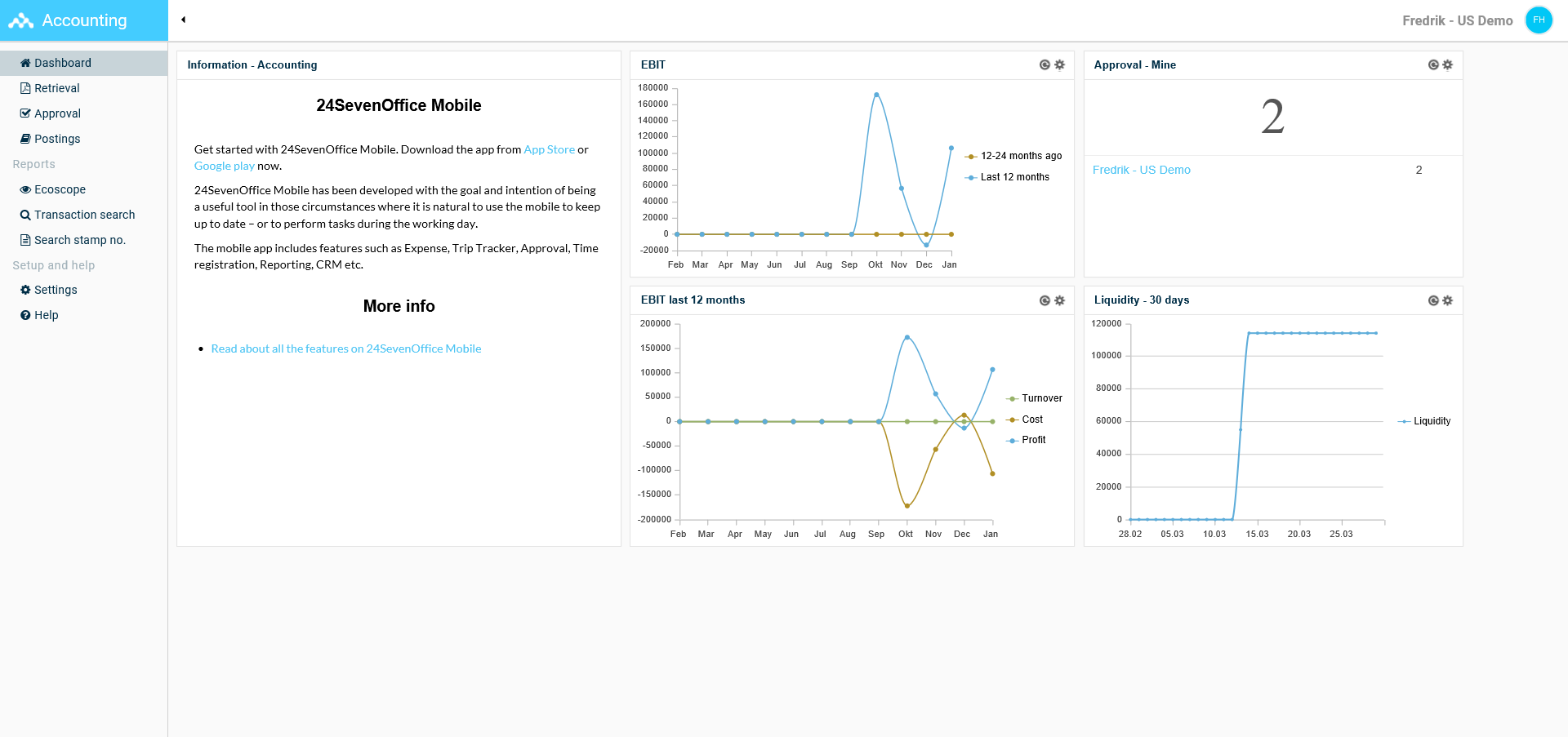Screen dimensions: 1568x737
Task: Open the FH user avatar
Action: (1539, 20)
